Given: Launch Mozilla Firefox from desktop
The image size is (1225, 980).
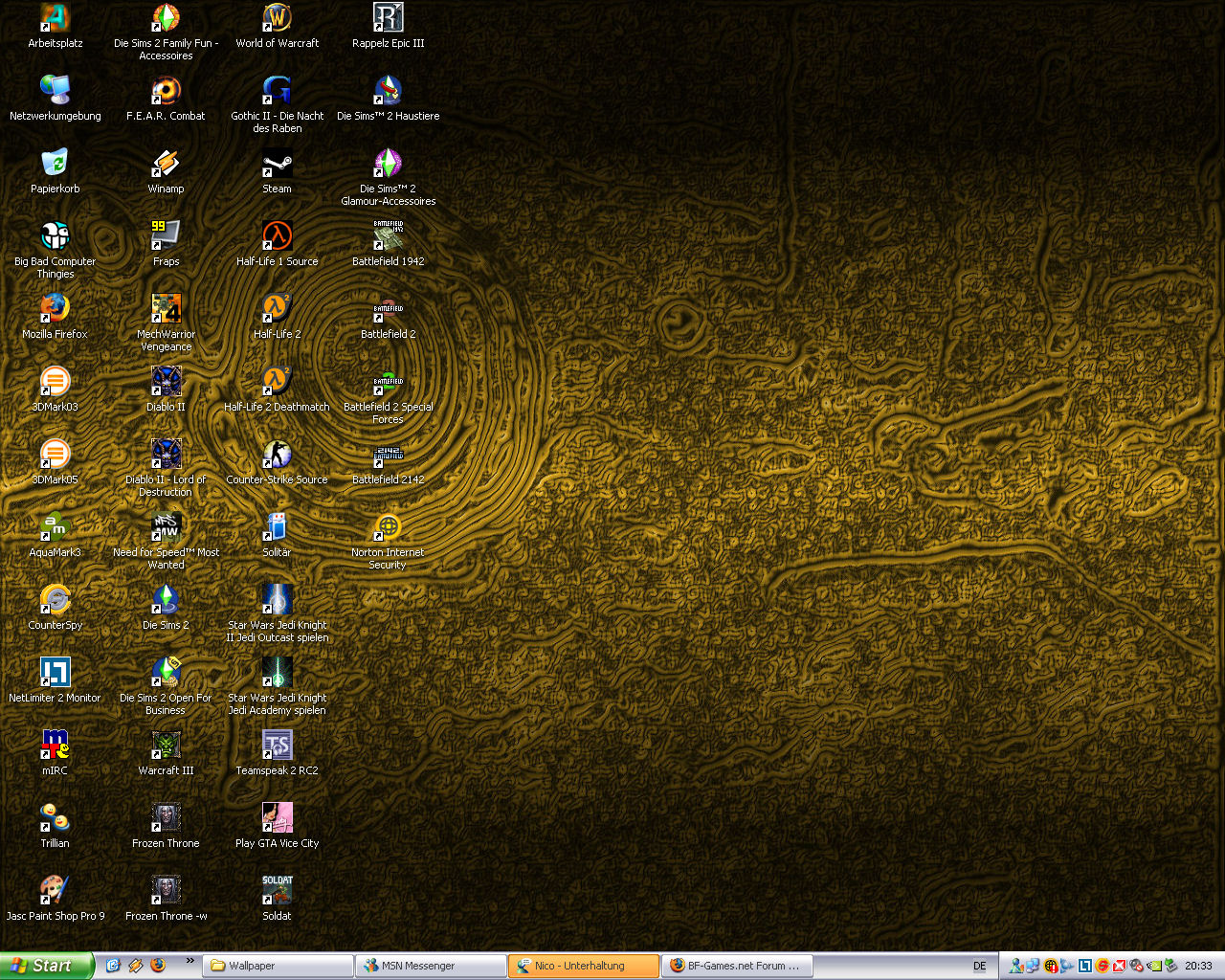Looking at the screenshot, I should 56,317.
